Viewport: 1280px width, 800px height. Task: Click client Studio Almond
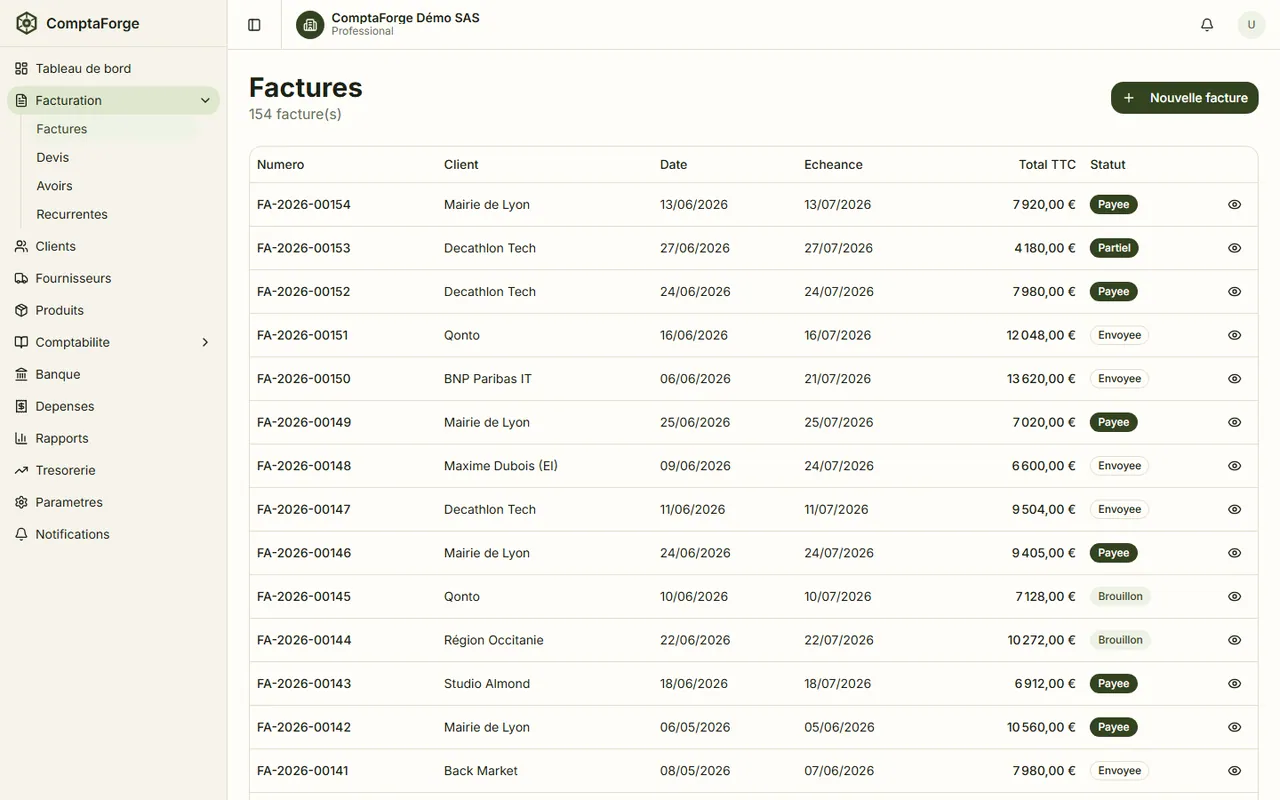tap(487, 684)
